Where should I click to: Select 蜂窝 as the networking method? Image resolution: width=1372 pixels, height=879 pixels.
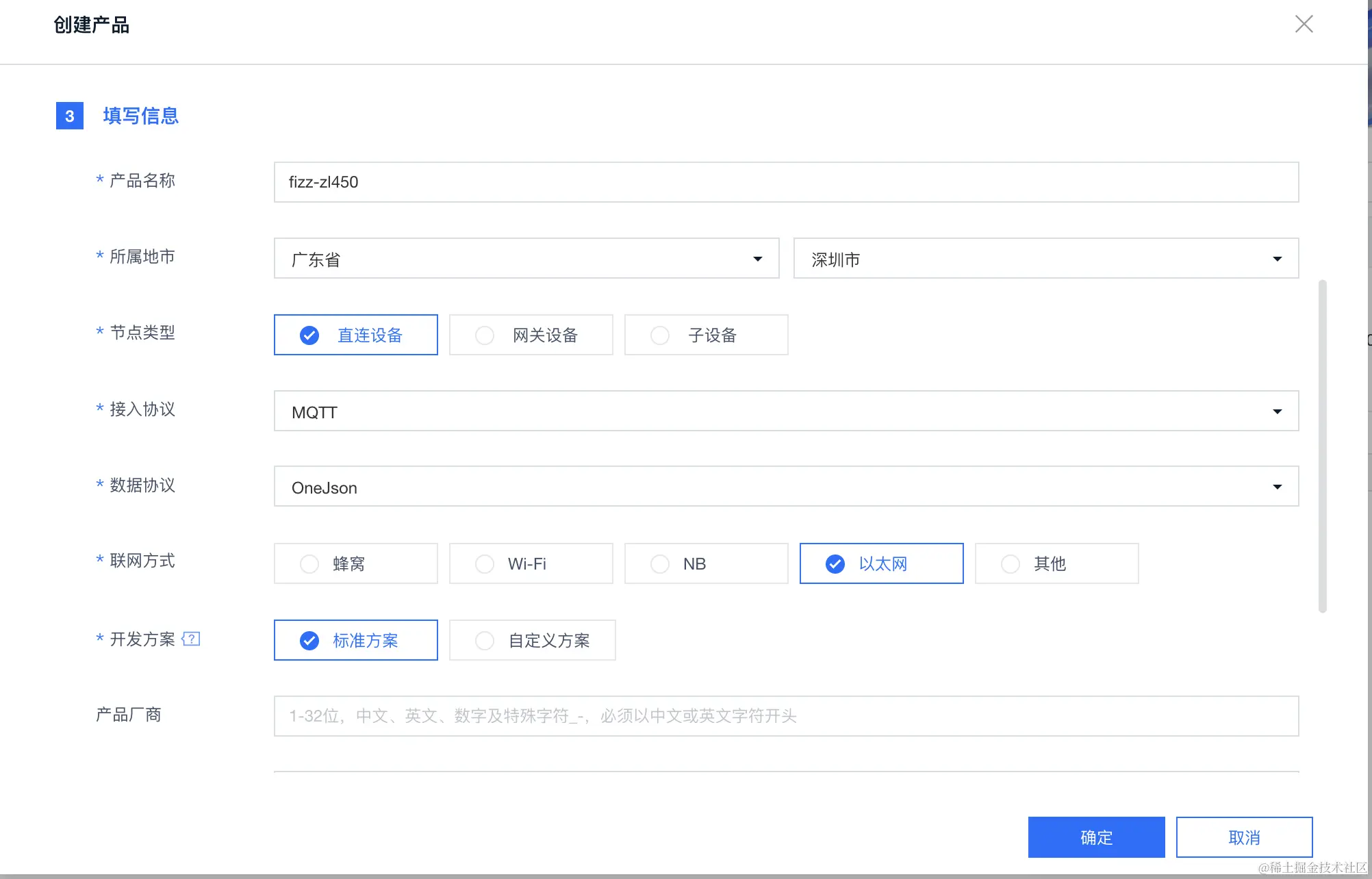click(355, 563)
